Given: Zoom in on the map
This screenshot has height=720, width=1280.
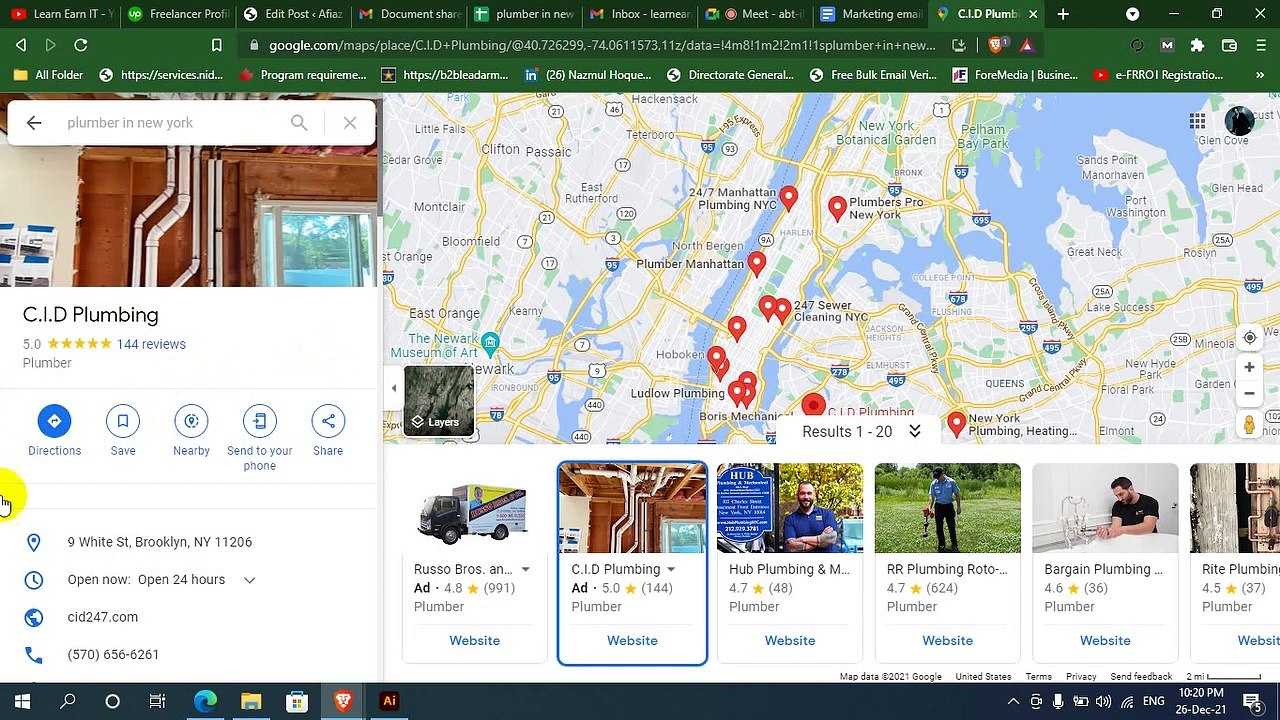Looking at the screenshot, I should tap(1249, 368).
